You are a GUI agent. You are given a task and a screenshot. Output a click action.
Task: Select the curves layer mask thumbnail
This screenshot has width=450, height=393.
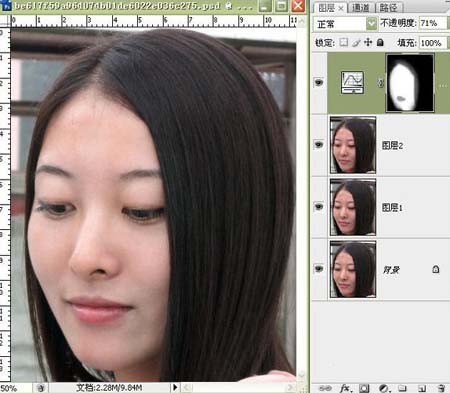[x=410, y=83]
